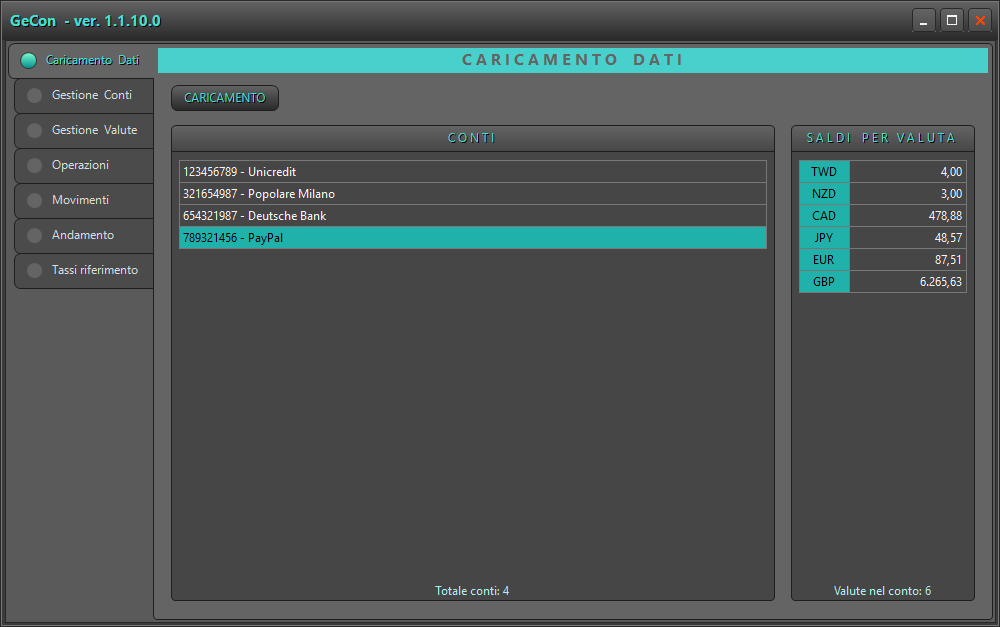The height and width of the screenshot is (627, 1000).
Task: Click the circle icon beside Gestione Valute
Action: coord(34,131)
